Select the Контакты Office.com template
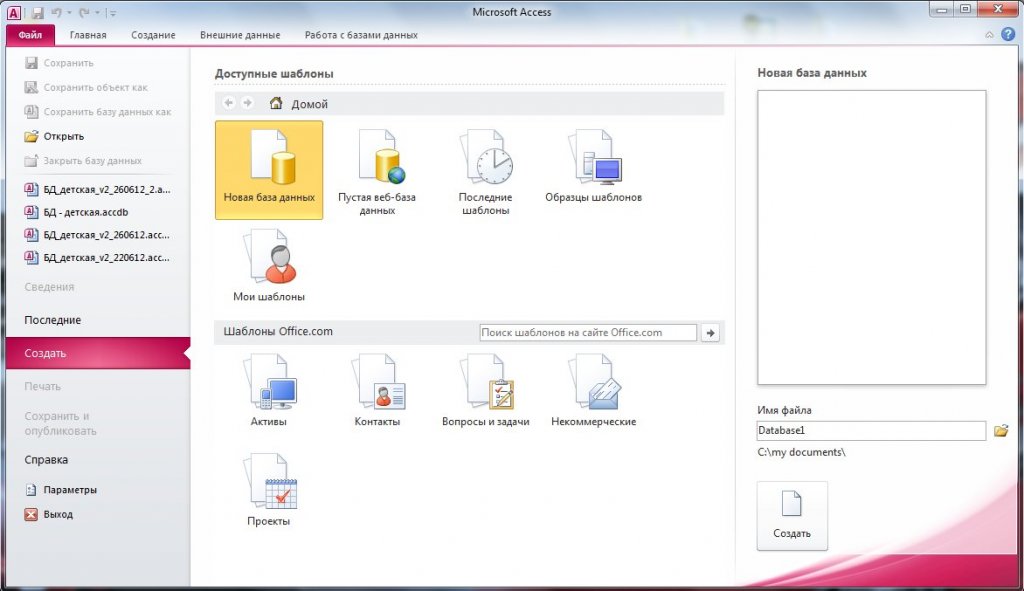The height and width of the screenshot is (591, 1024). (x=377, y=391)
